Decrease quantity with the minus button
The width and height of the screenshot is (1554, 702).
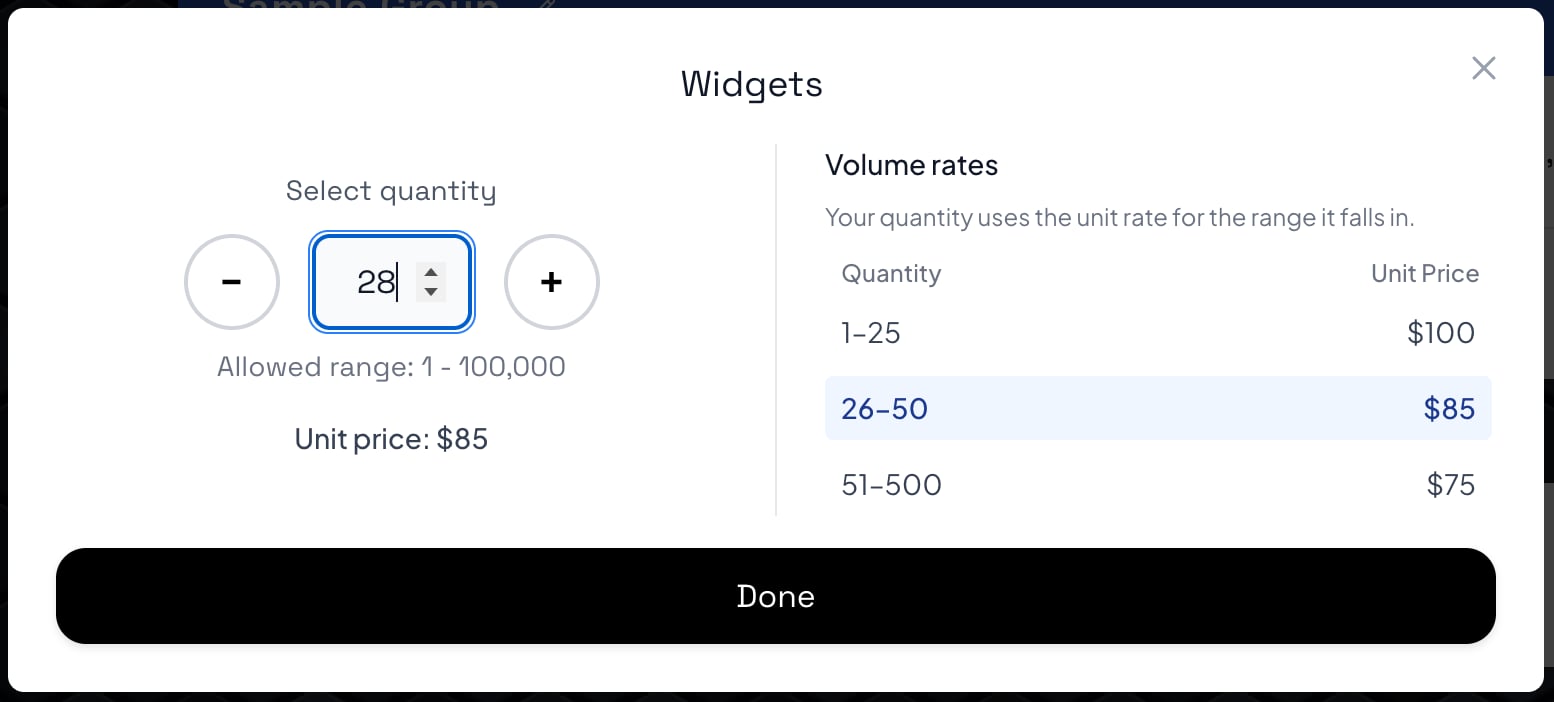232,282
